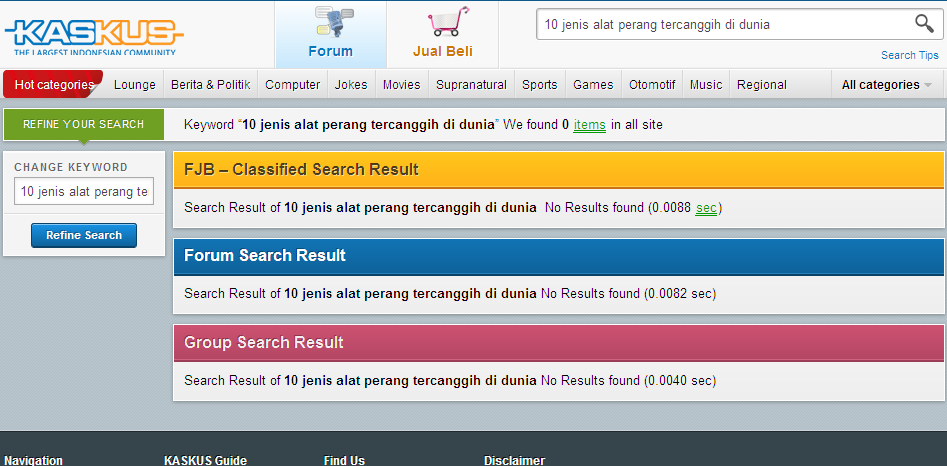Open the Games category
This screenshot has height=466, width=947.
(593, 85)
